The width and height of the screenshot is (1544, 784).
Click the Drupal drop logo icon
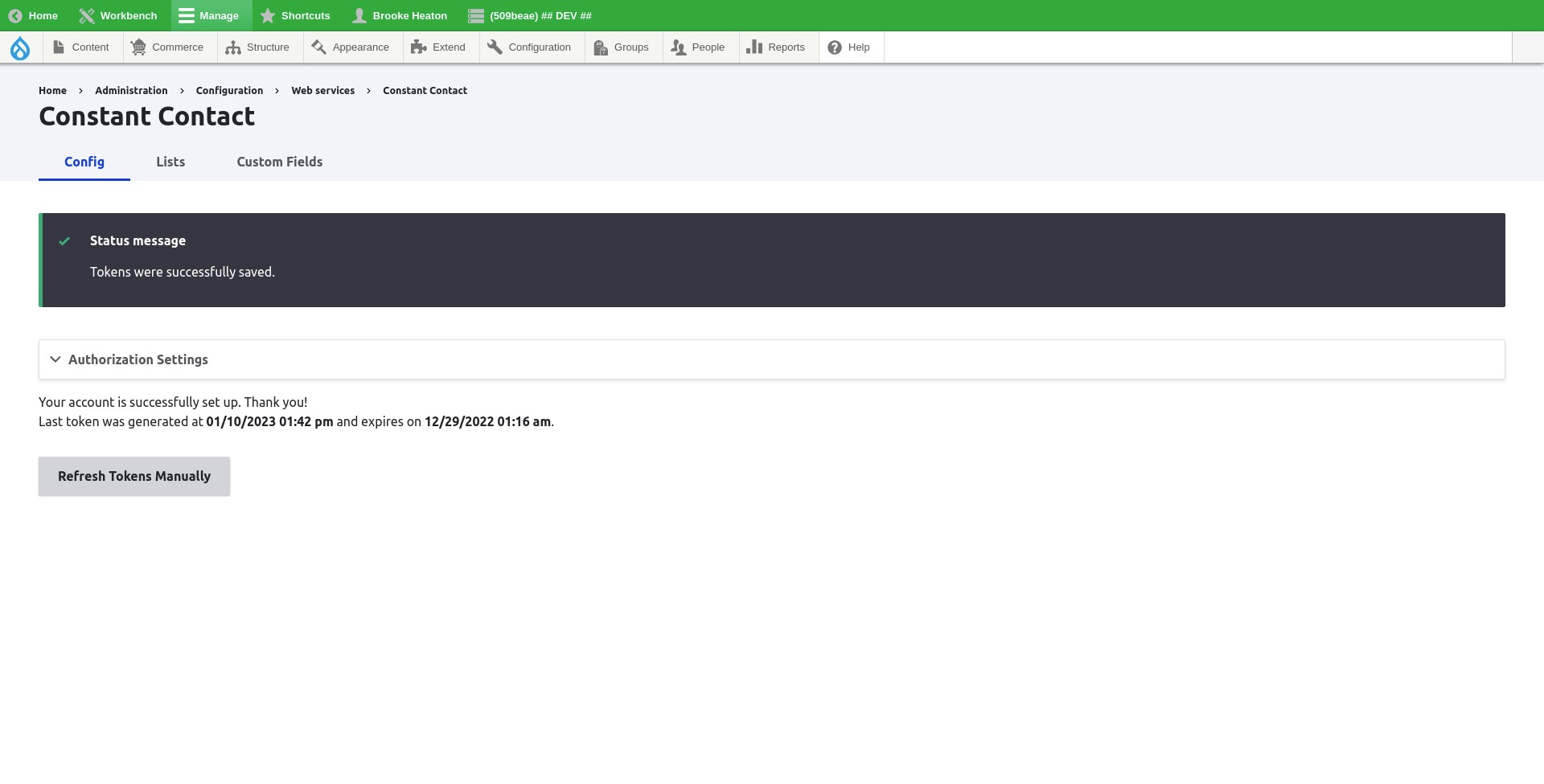tap(20, 48)
